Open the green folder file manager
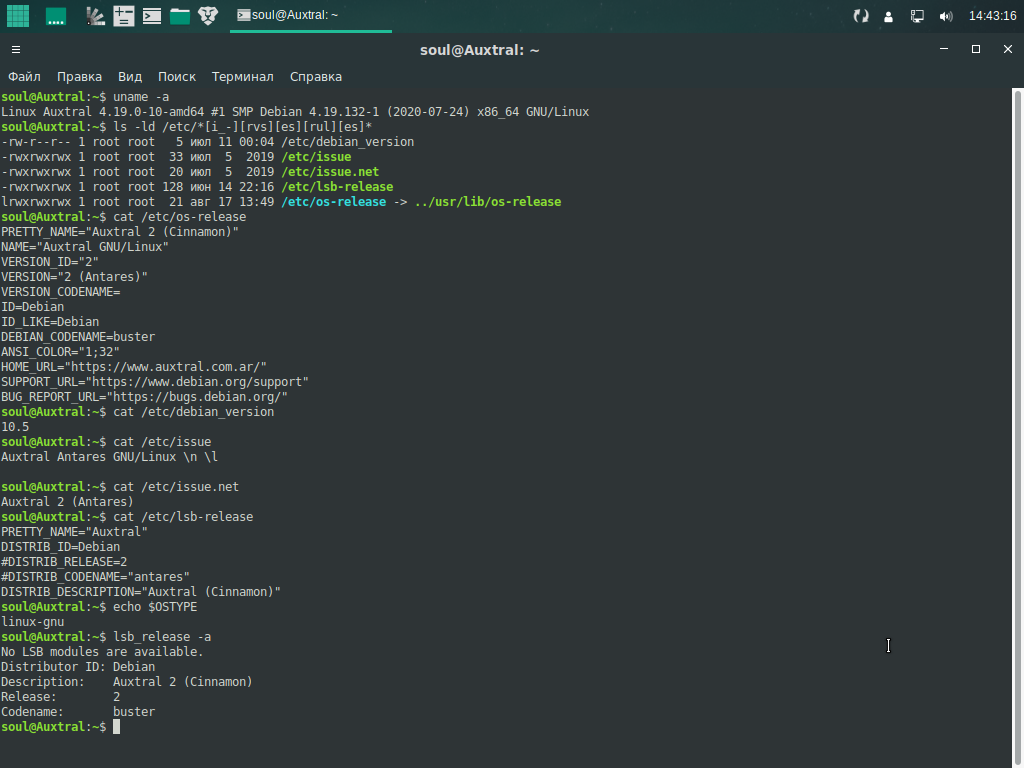 (180, 16)
